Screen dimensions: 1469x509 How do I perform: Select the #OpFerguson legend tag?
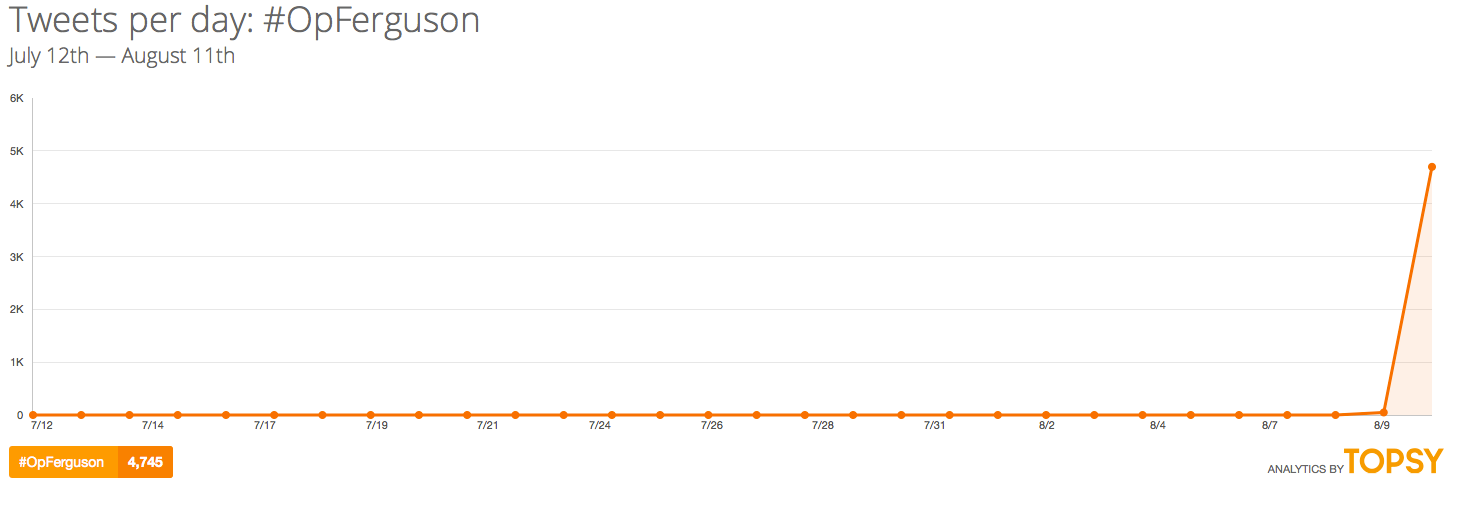[63, 462]
